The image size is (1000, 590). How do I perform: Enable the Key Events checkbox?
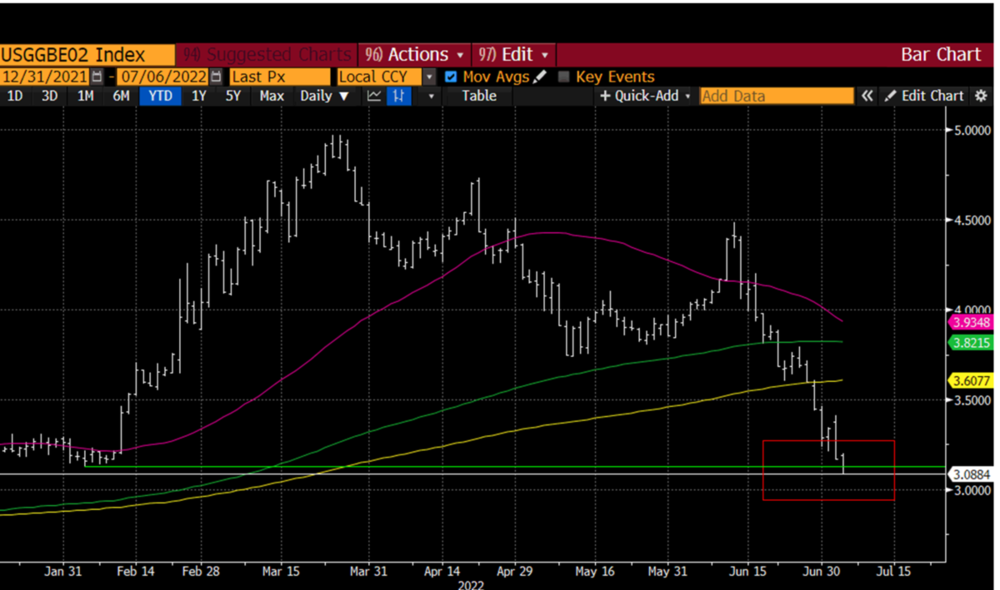(x=564, y=77)
